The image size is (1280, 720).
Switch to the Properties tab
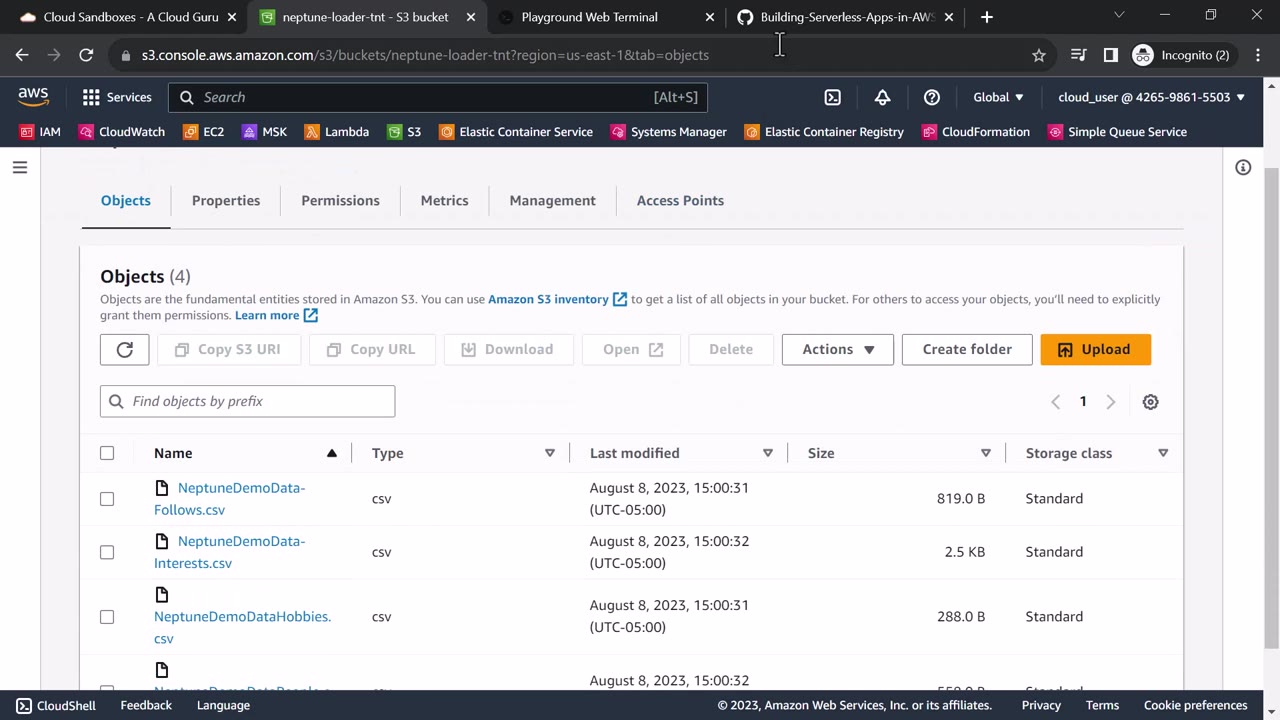[226, 200]
